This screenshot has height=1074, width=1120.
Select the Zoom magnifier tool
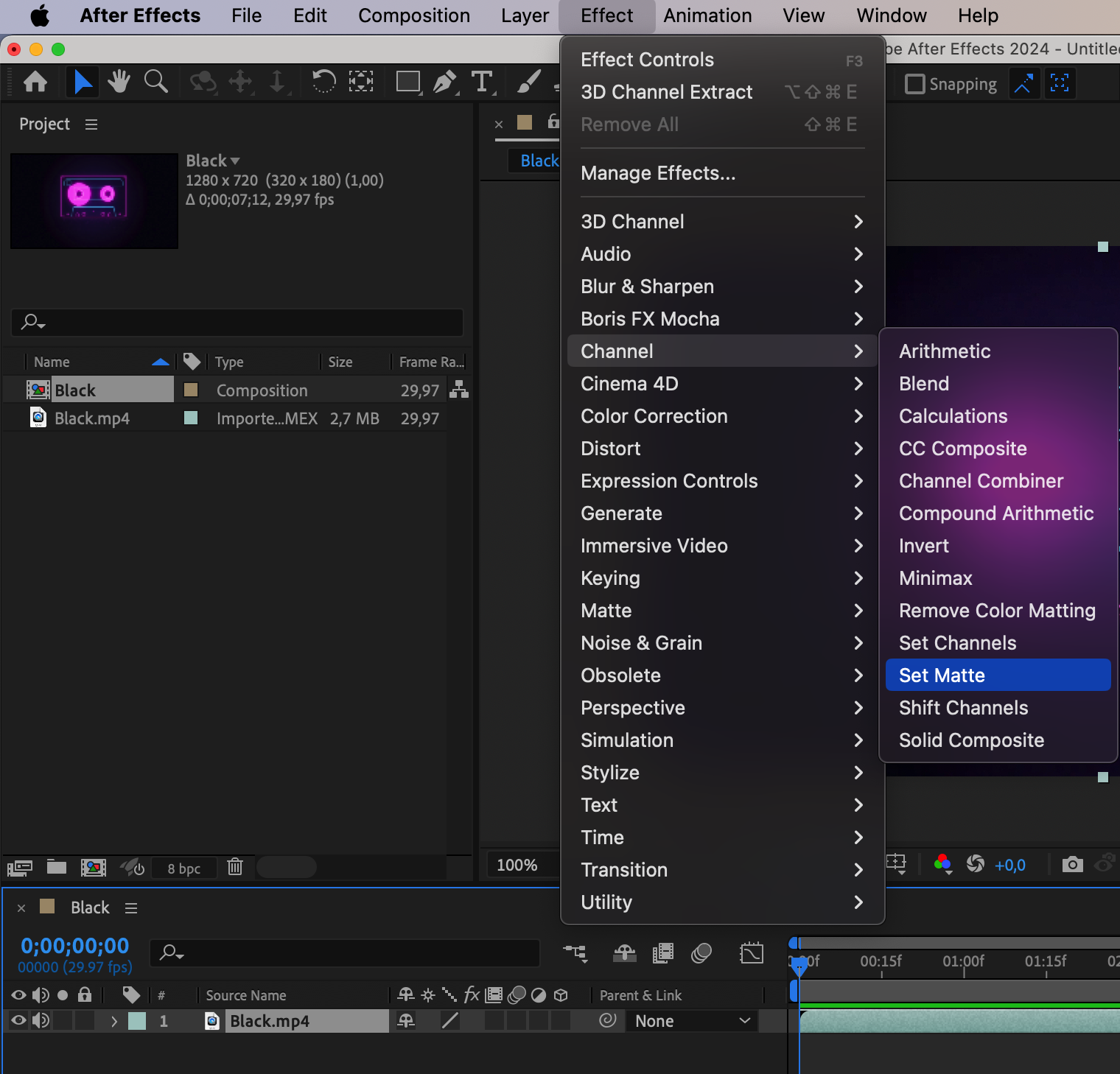[155, 82]
